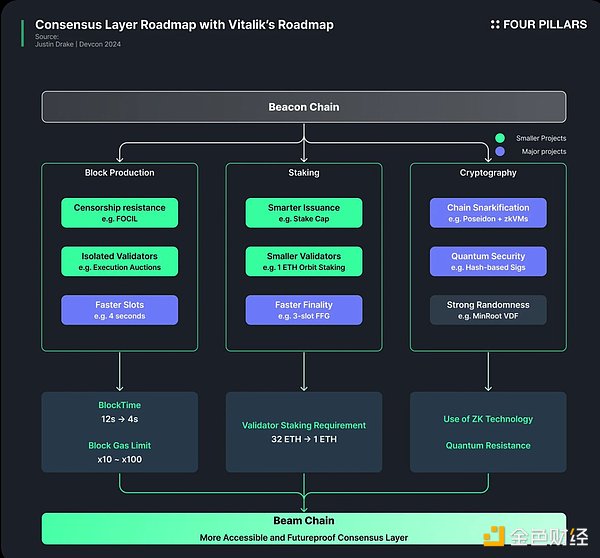Click the Use of ZK Technology text
Screen dimensions: 600x558
[488, 419]
